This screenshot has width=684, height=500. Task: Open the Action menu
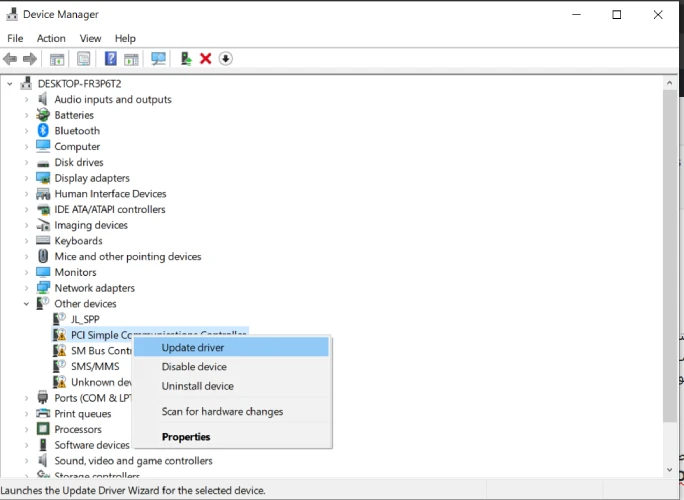(51, 39)
